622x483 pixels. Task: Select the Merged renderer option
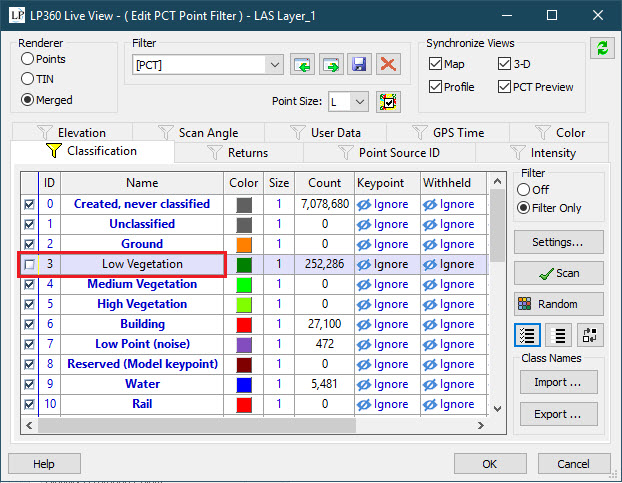[x=46, y=100]
